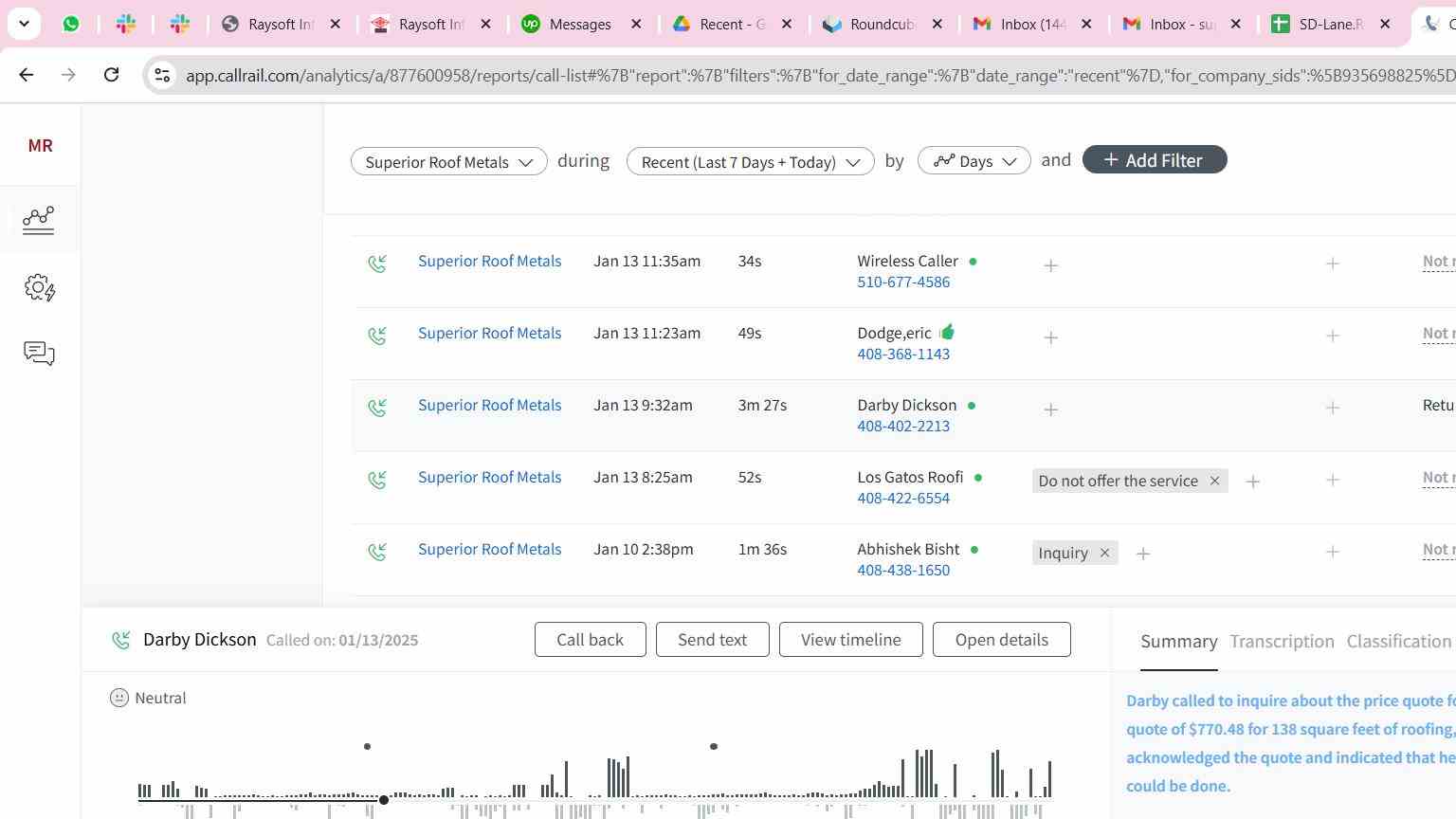1456x819 pixels.
Task: Move the audio waveform playhead handle
Action: click(383, 800)
